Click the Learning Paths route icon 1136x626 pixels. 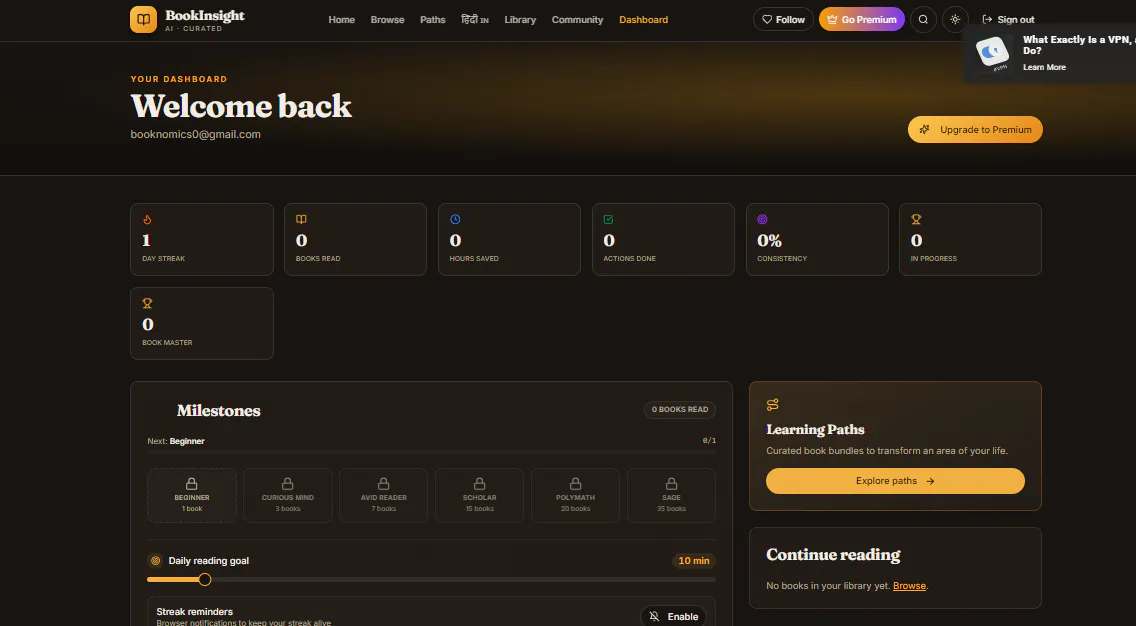tap(772, 405)
